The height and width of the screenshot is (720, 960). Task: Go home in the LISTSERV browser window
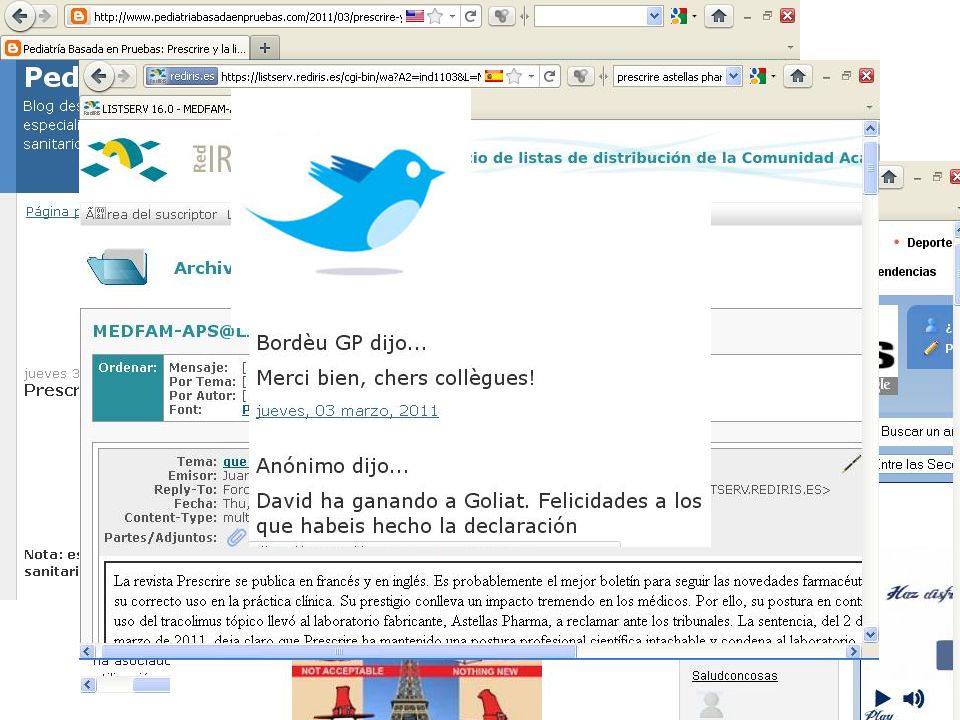point(797,76)
